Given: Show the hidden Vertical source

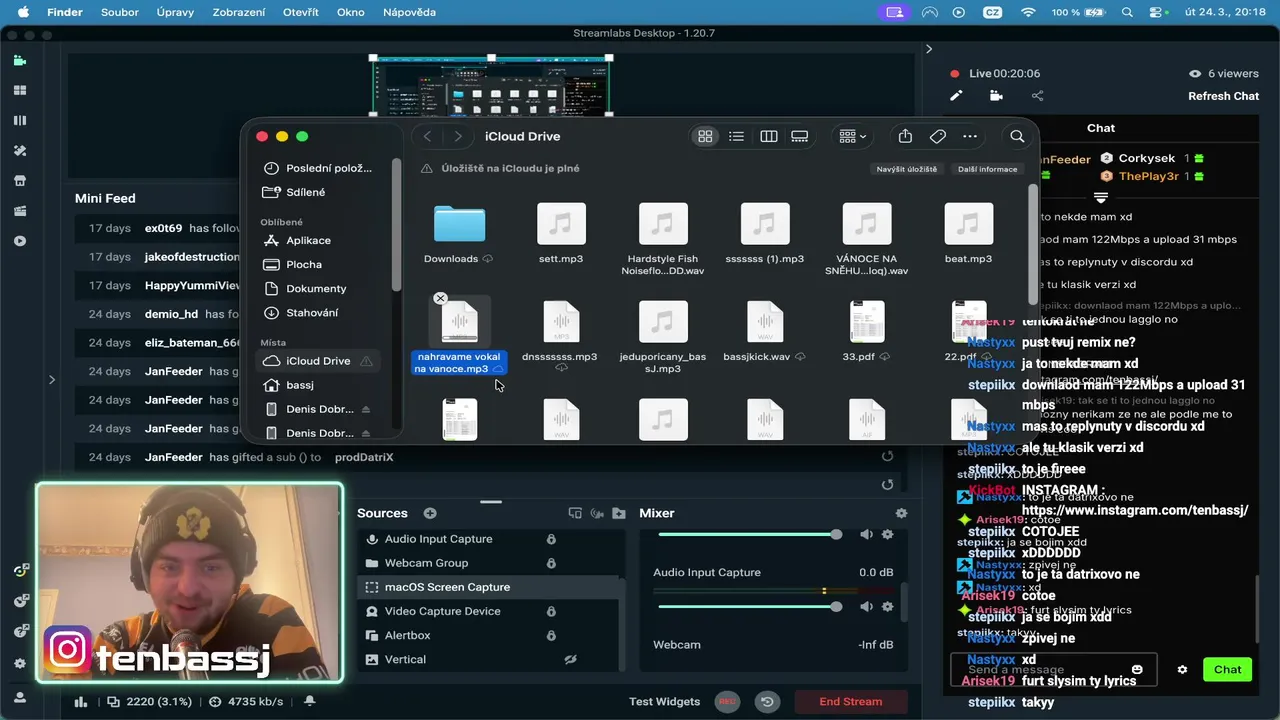Looking at the screenshot, I should tap(571, 659).
